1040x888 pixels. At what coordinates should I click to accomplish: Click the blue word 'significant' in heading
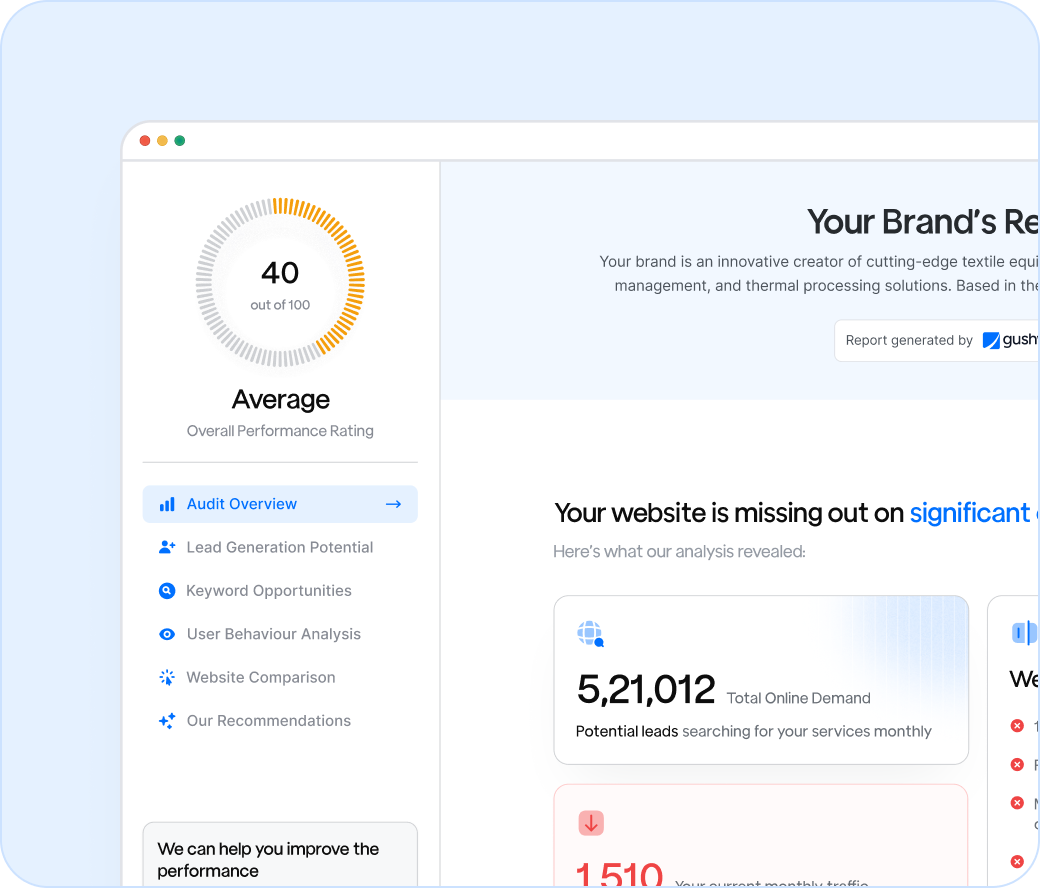pyautogui.click(x=970, y=513)
